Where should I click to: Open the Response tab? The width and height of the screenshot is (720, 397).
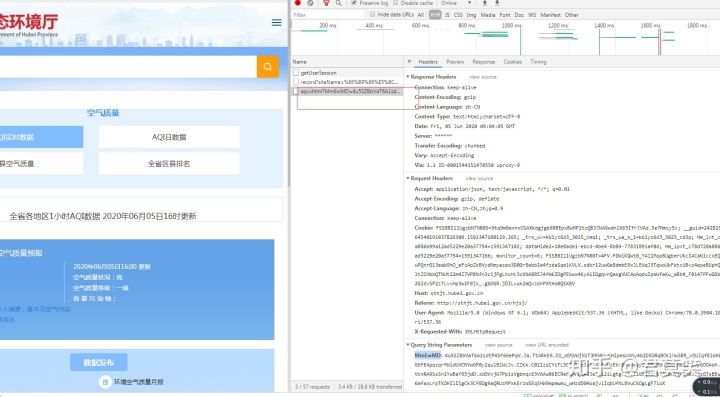coord(484,62)
